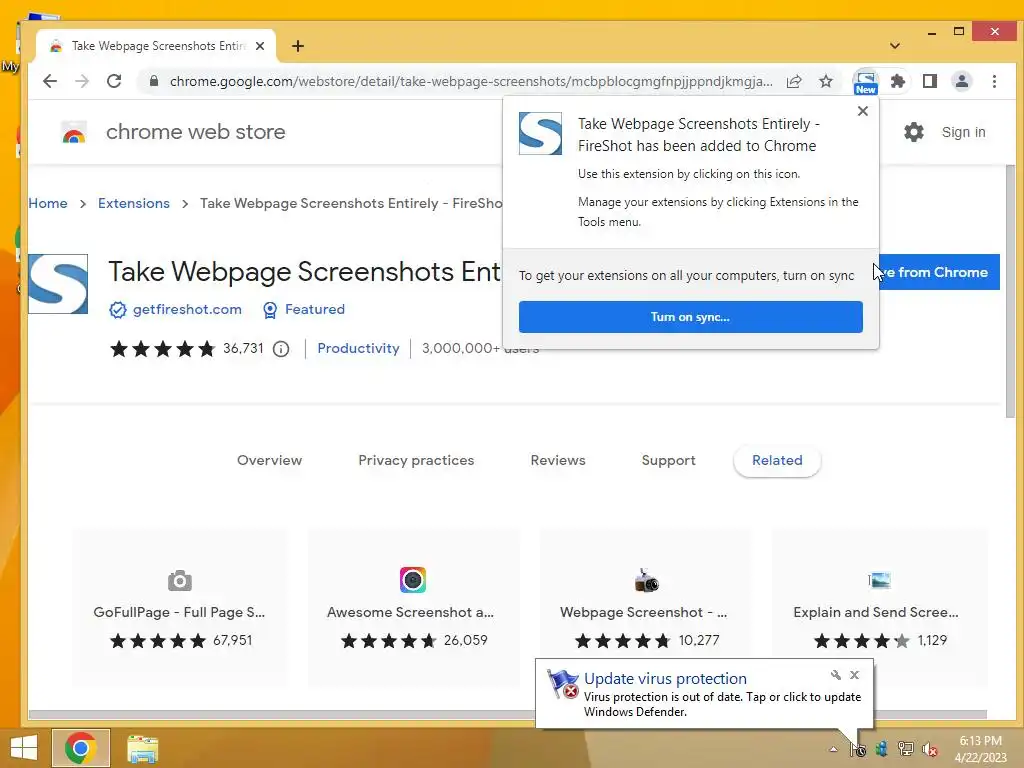Click the address bar URL
Screen dimensions: 1024x768
(x=471, y=81)
